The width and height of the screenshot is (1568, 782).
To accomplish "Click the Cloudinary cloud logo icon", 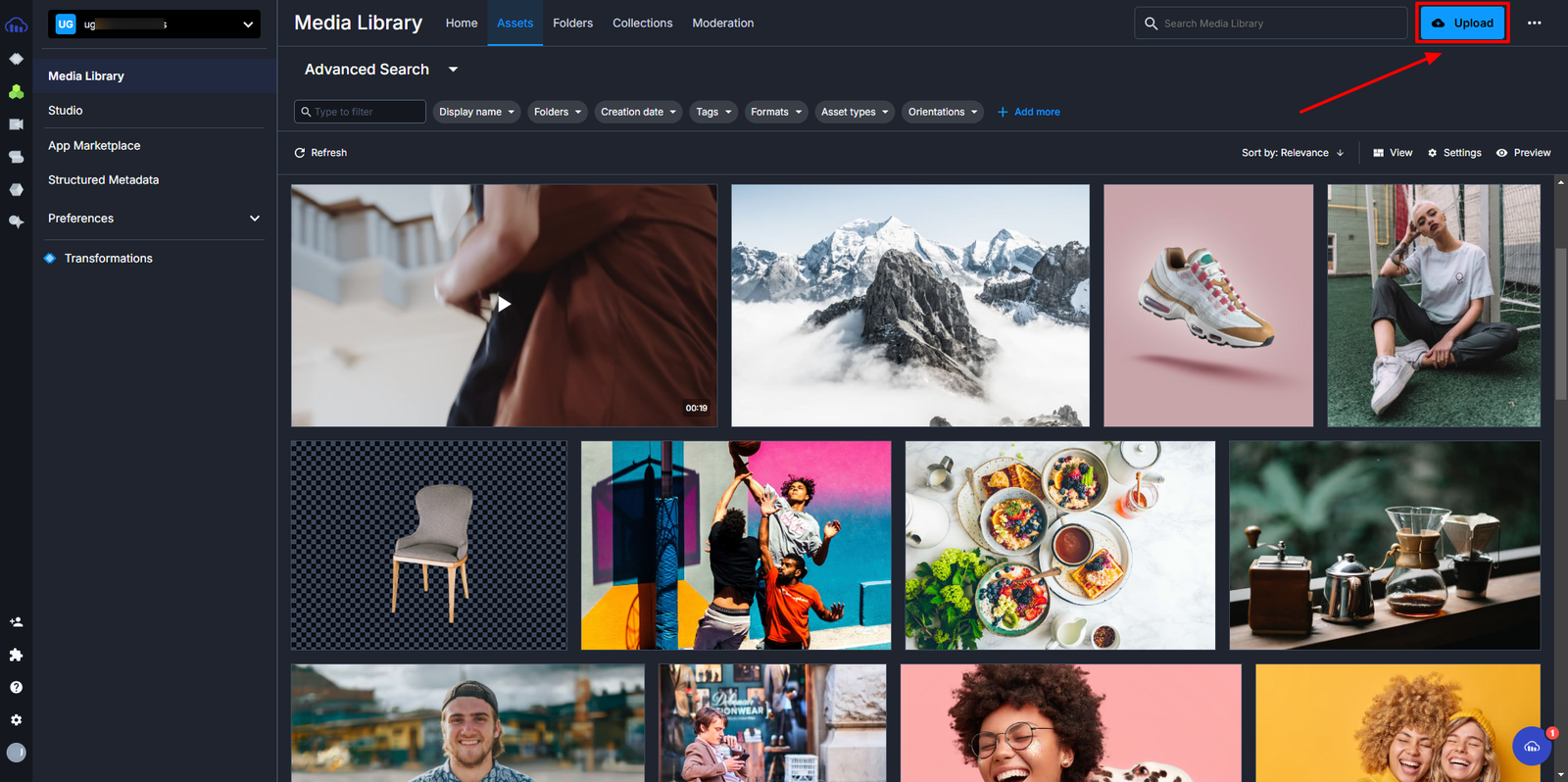I will [16, 24].
